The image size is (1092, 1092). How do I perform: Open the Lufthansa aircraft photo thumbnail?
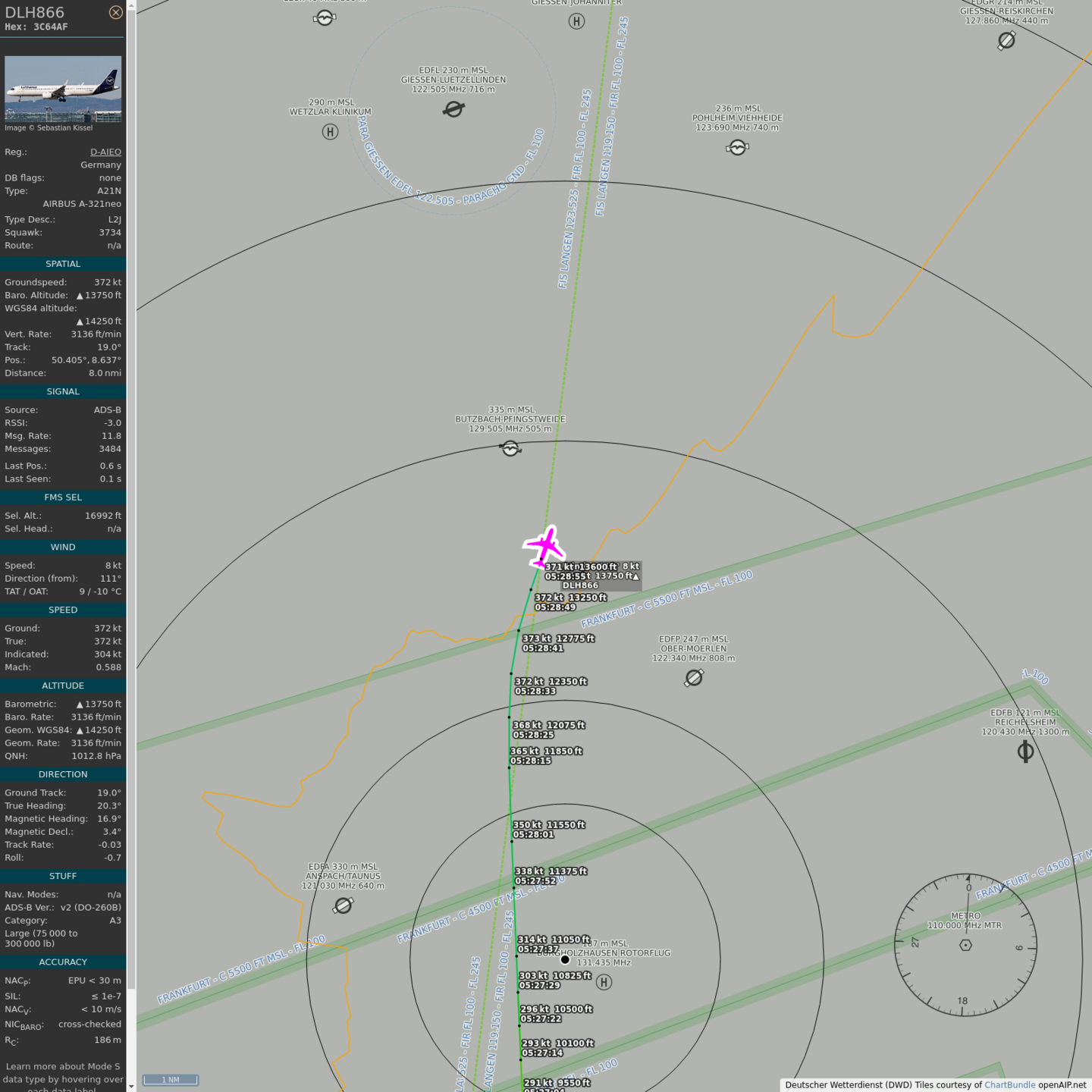(63, 89)
